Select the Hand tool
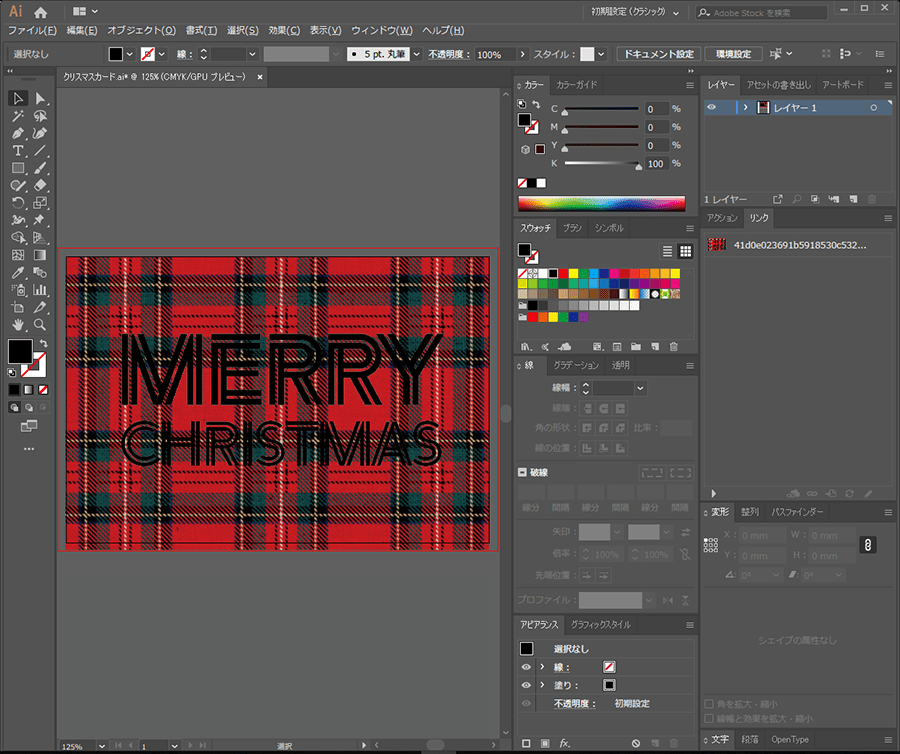900x754 pixels. (18, 325)
